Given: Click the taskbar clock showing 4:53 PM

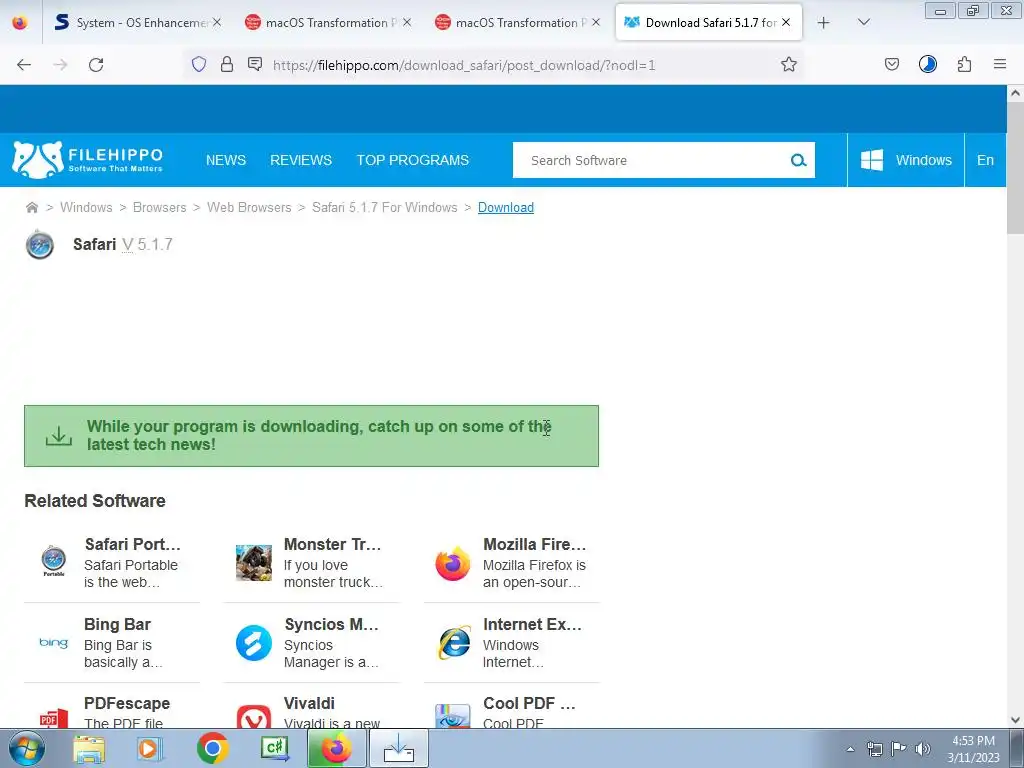Looking at the screenshot, I should pos(973,749).
